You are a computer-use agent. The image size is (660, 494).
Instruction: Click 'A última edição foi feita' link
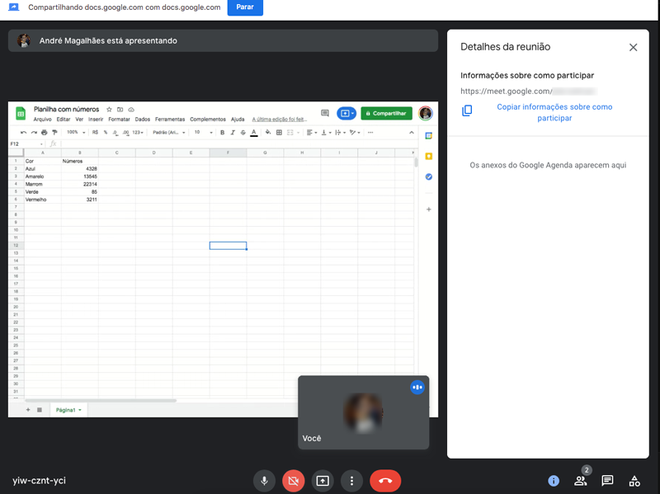[x=279, y=120]
